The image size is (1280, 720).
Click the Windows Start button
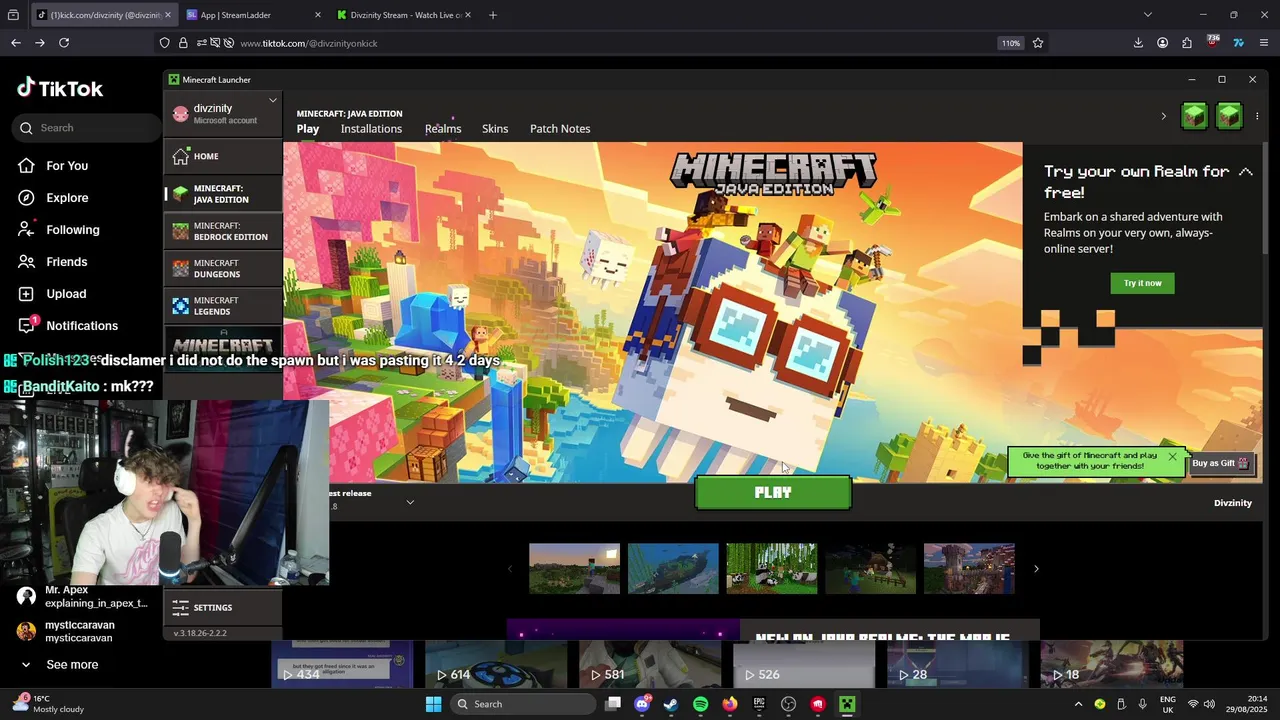[433, 704]
